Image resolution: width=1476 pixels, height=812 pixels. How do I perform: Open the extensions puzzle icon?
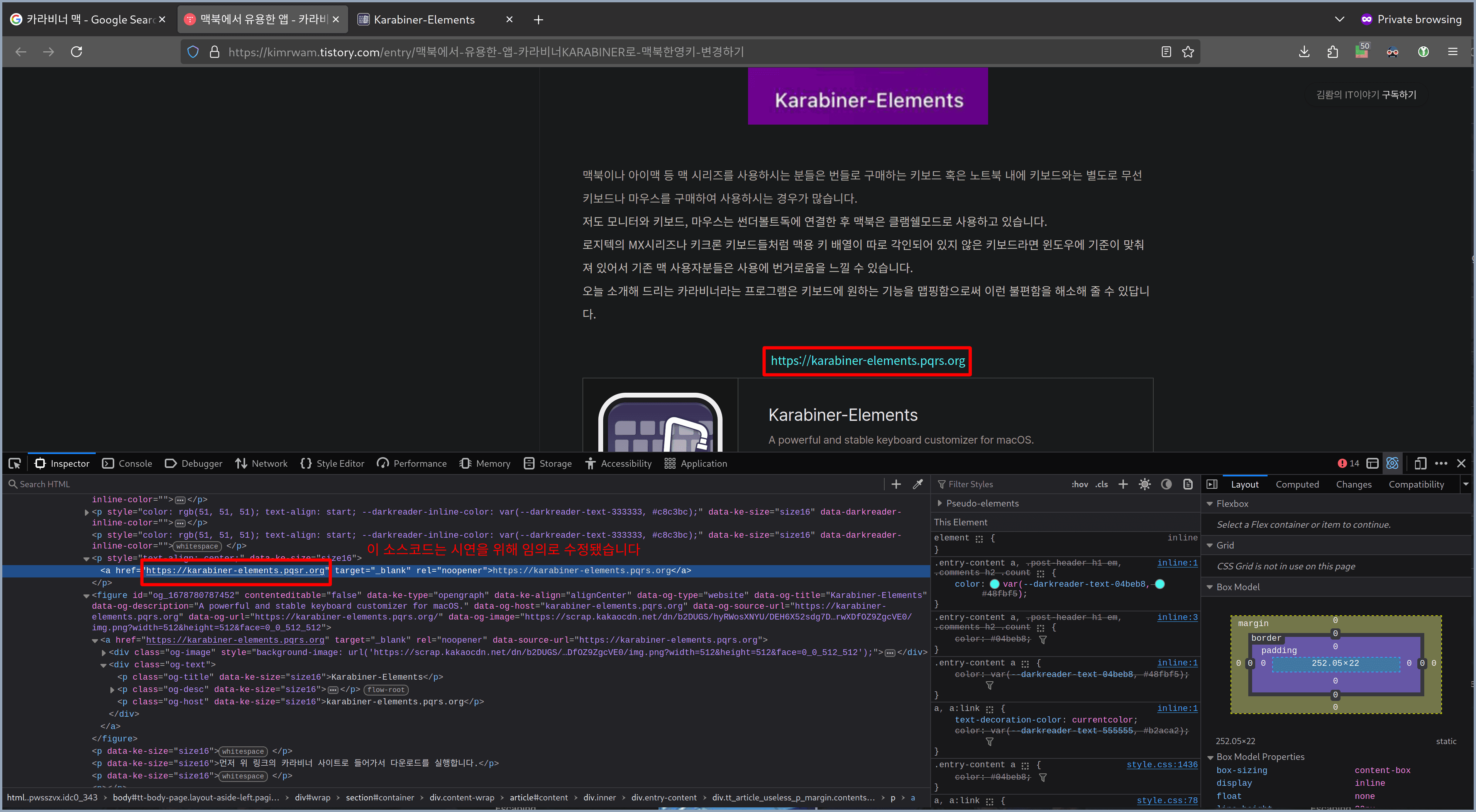[1332, 52]
